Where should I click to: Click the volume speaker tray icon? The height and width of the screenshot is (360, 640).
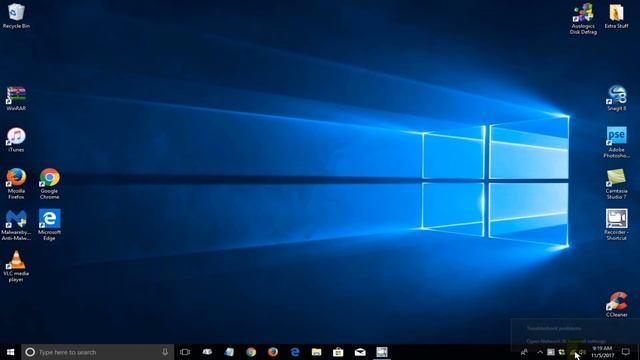(583, 352)
